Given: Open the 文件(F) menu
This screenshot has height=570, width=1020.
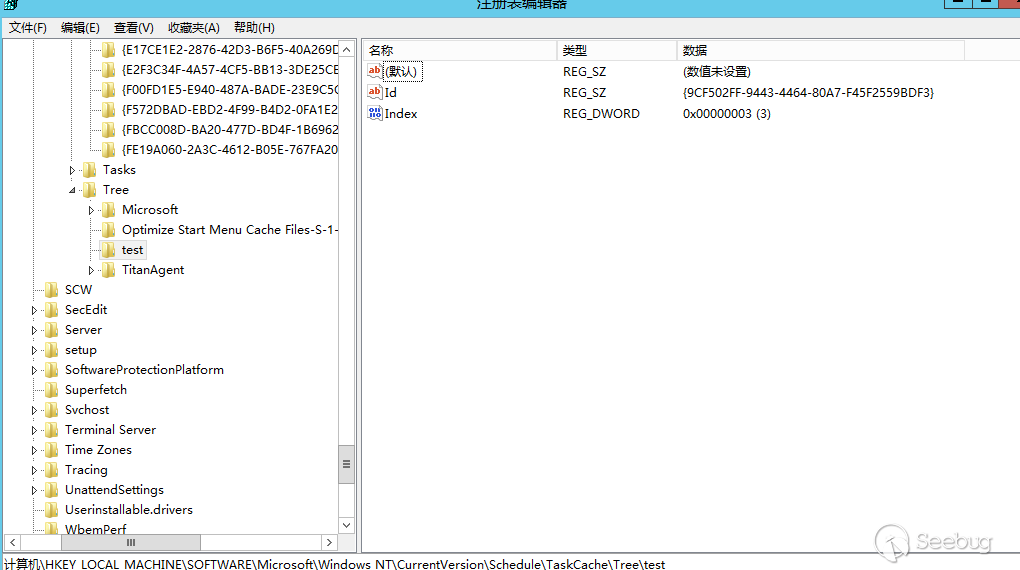Looking at the screenshot, I should coord(28,28).
